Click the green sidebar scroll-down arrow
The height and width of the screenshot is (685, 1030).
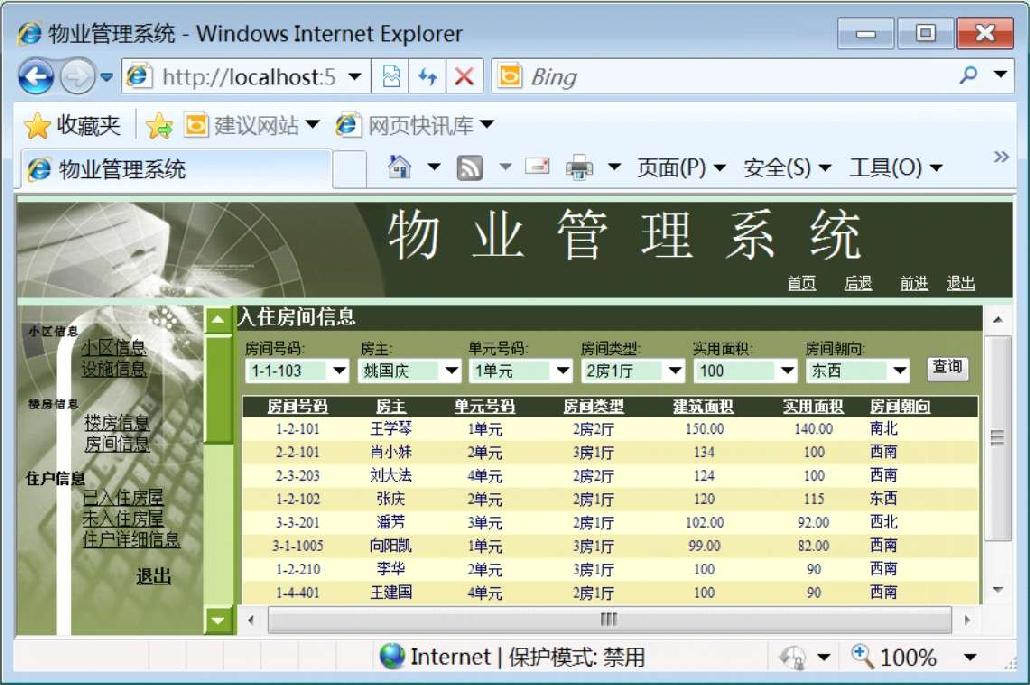coord(218,620)
